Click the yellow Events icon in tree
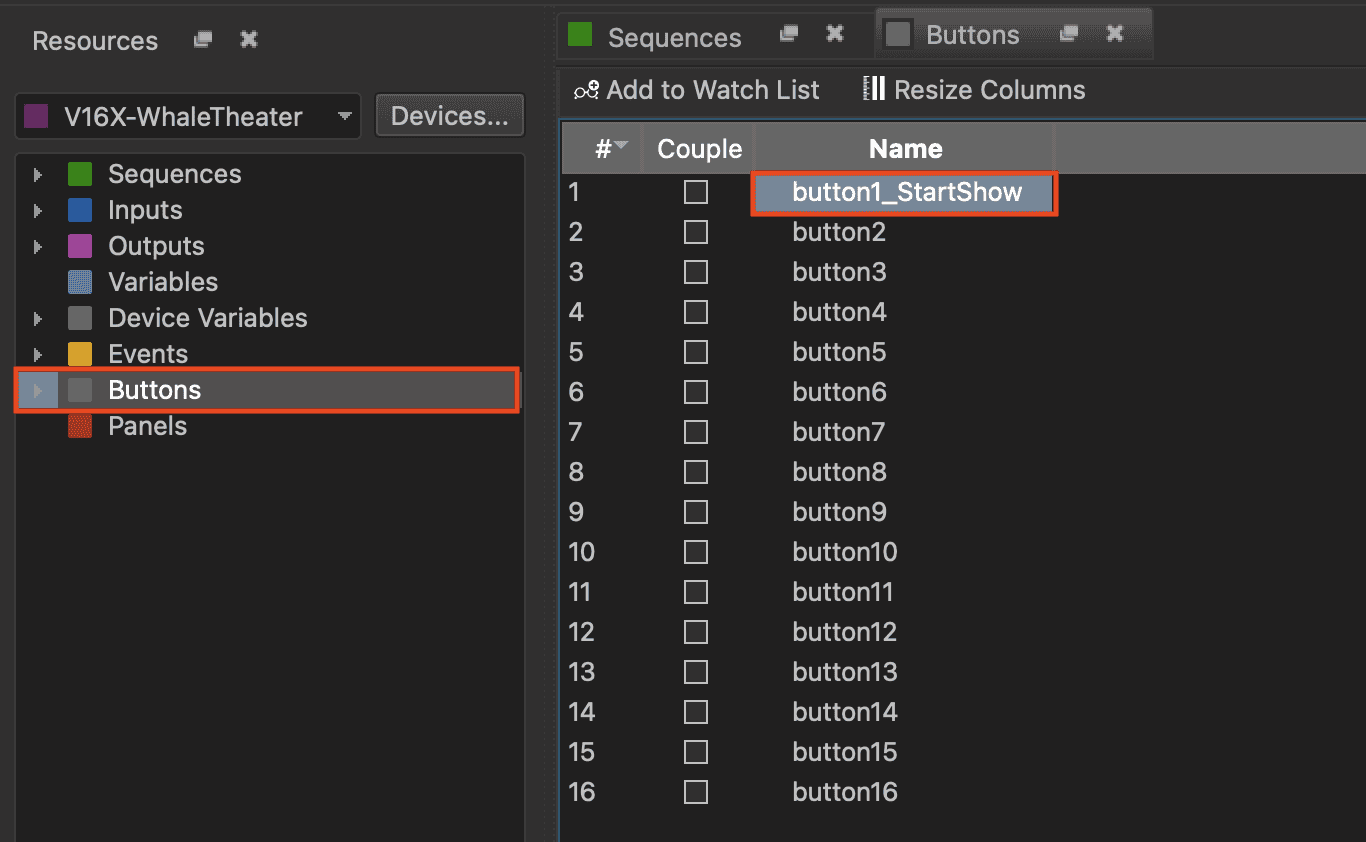The width and height of the screenshot is (1366, 842). click(80, 354)
